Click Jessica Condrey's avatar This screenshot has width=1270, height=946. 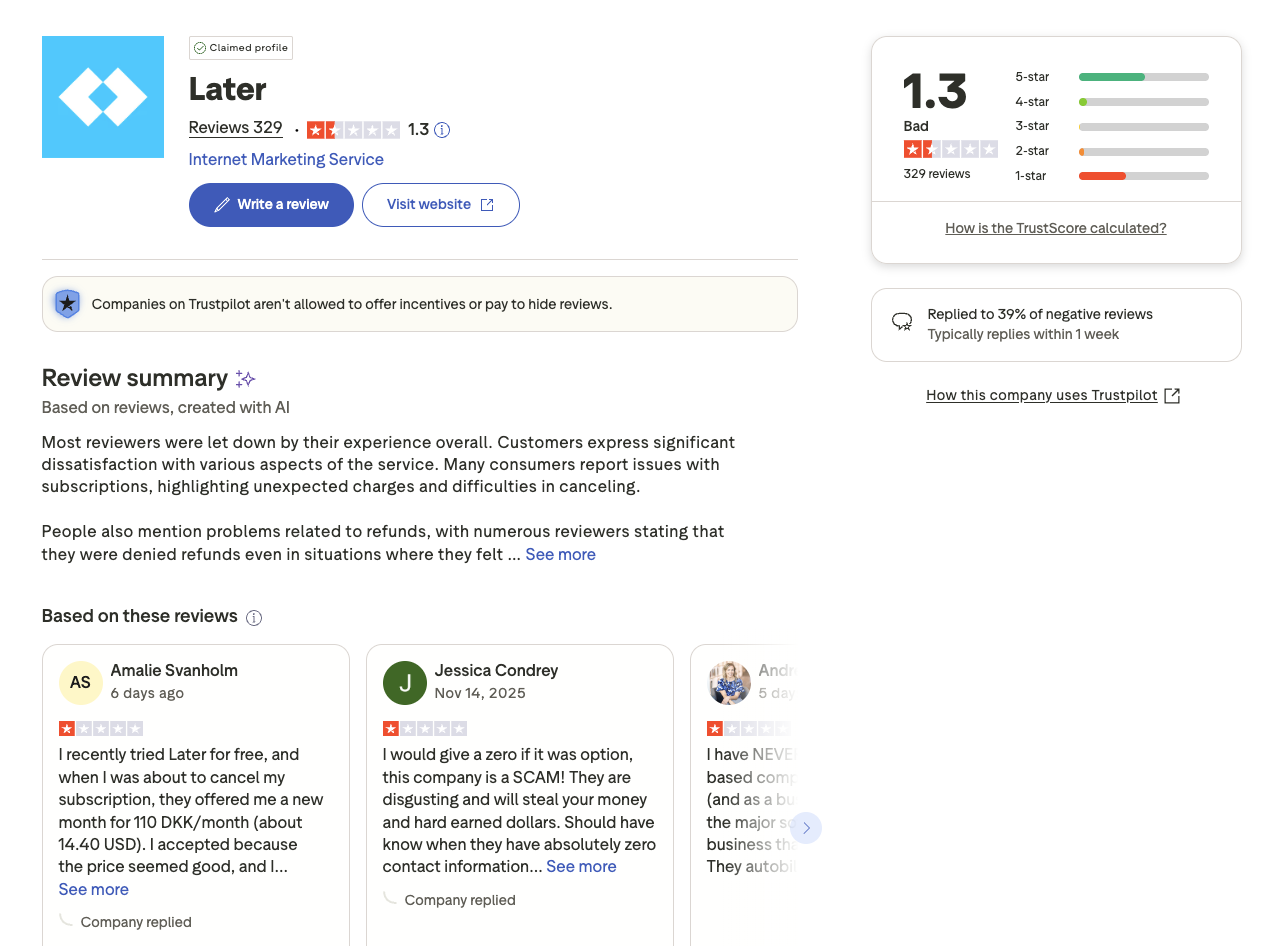pyautogui.click(x=405, y=682)
